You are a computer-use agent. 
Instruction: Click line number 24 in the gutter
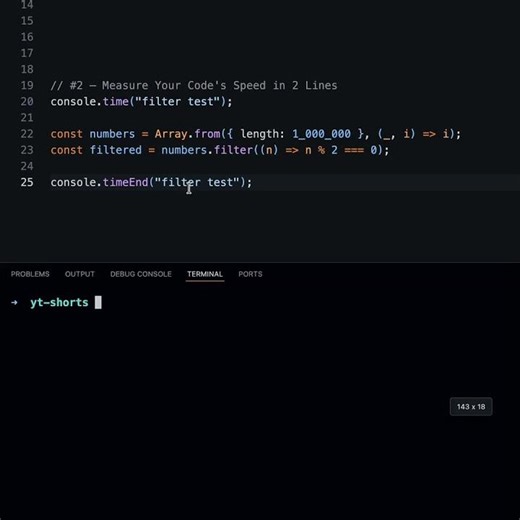(x=27, y=166)
